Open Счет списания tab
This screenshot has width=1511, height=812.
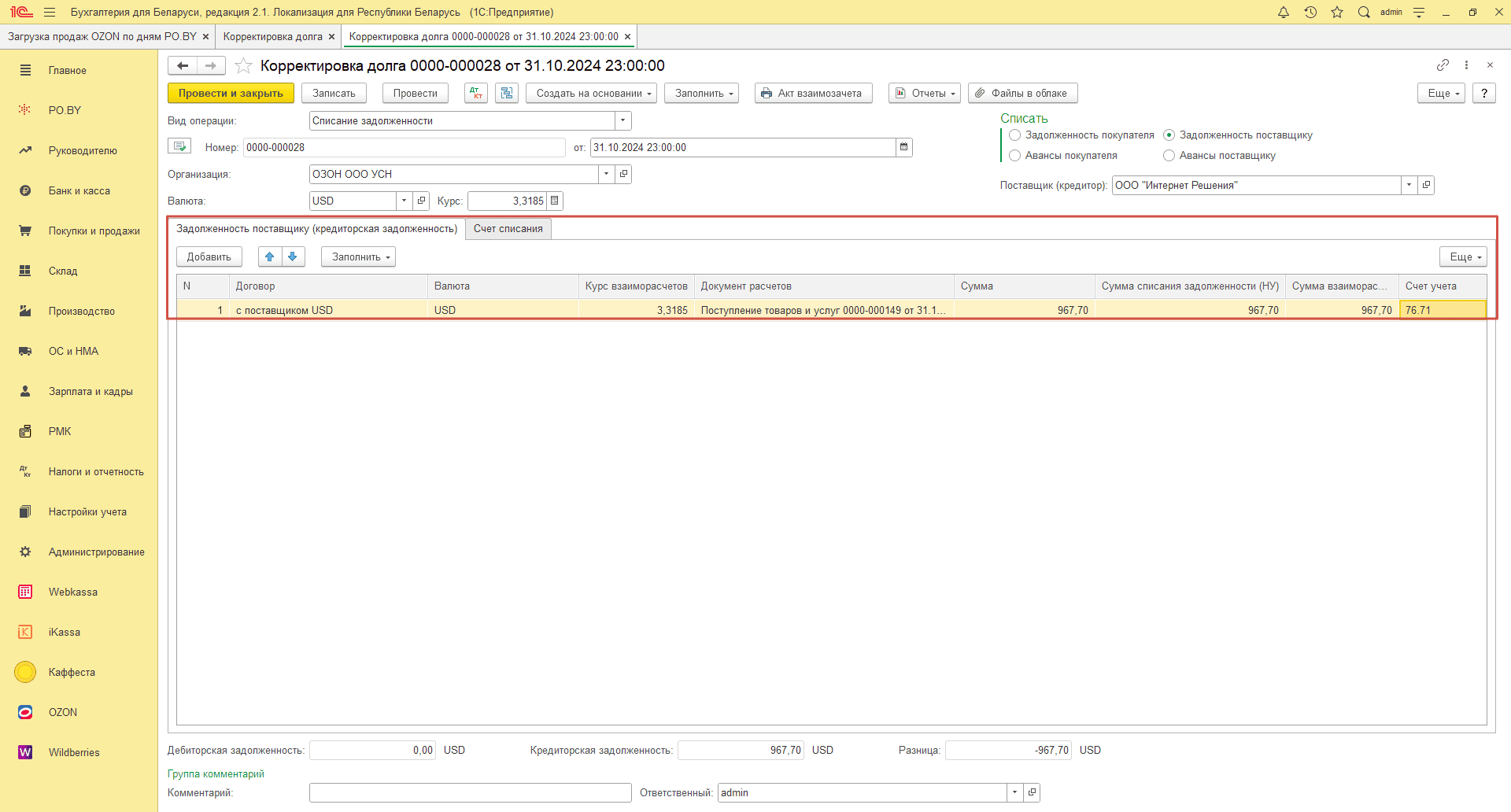point(508,229)
